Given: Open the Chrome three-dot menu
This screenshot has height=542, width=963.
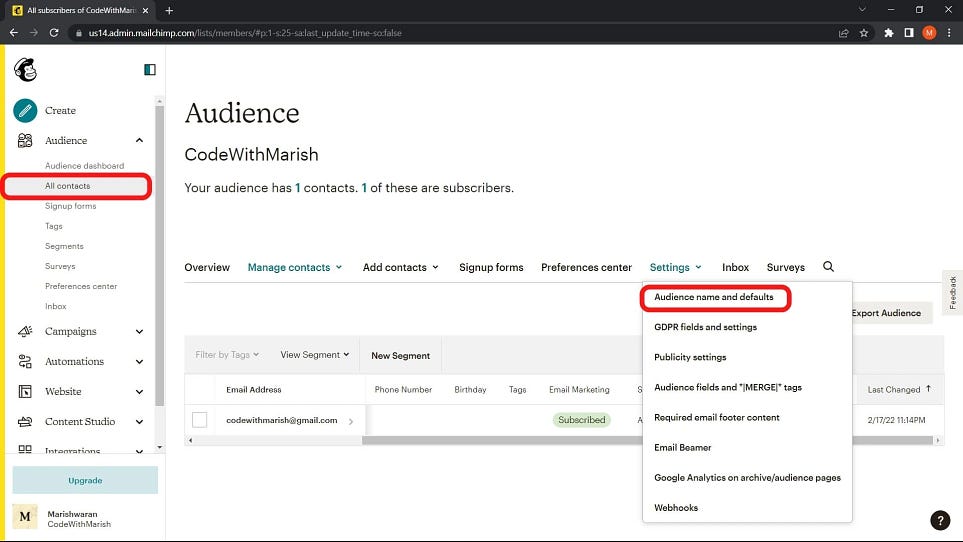Looking at the screenshot, I should coord(949,33).
